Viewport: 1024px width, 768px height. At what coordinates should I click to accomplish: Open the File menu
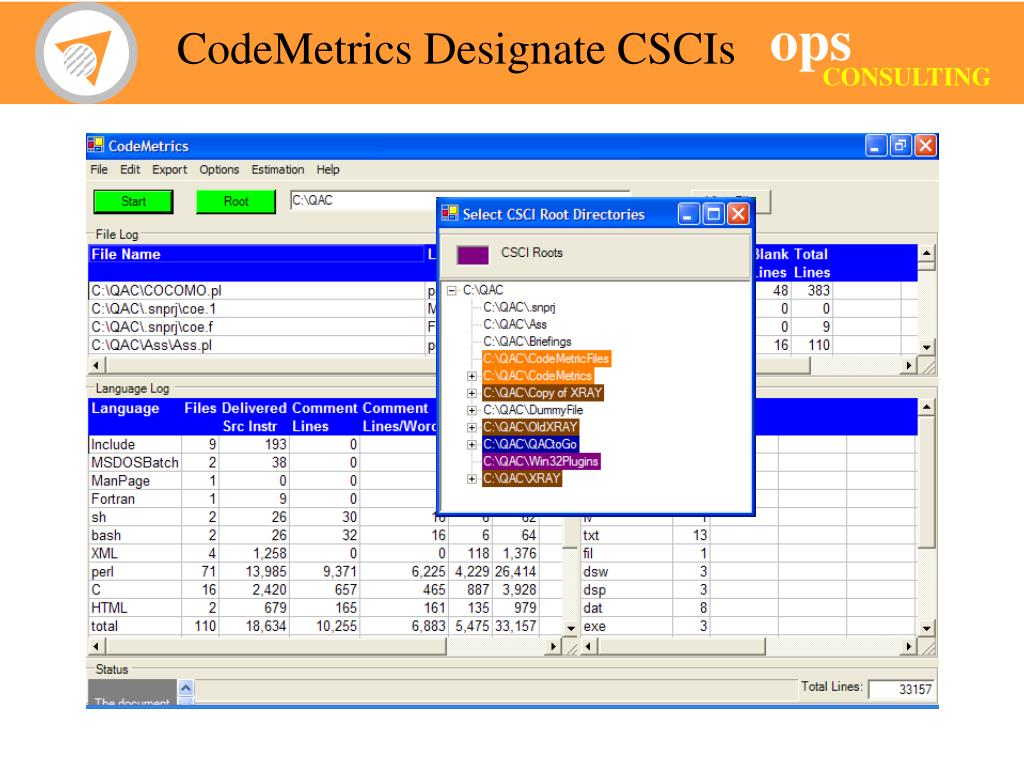pyautogui.click(x=99, y=170)
